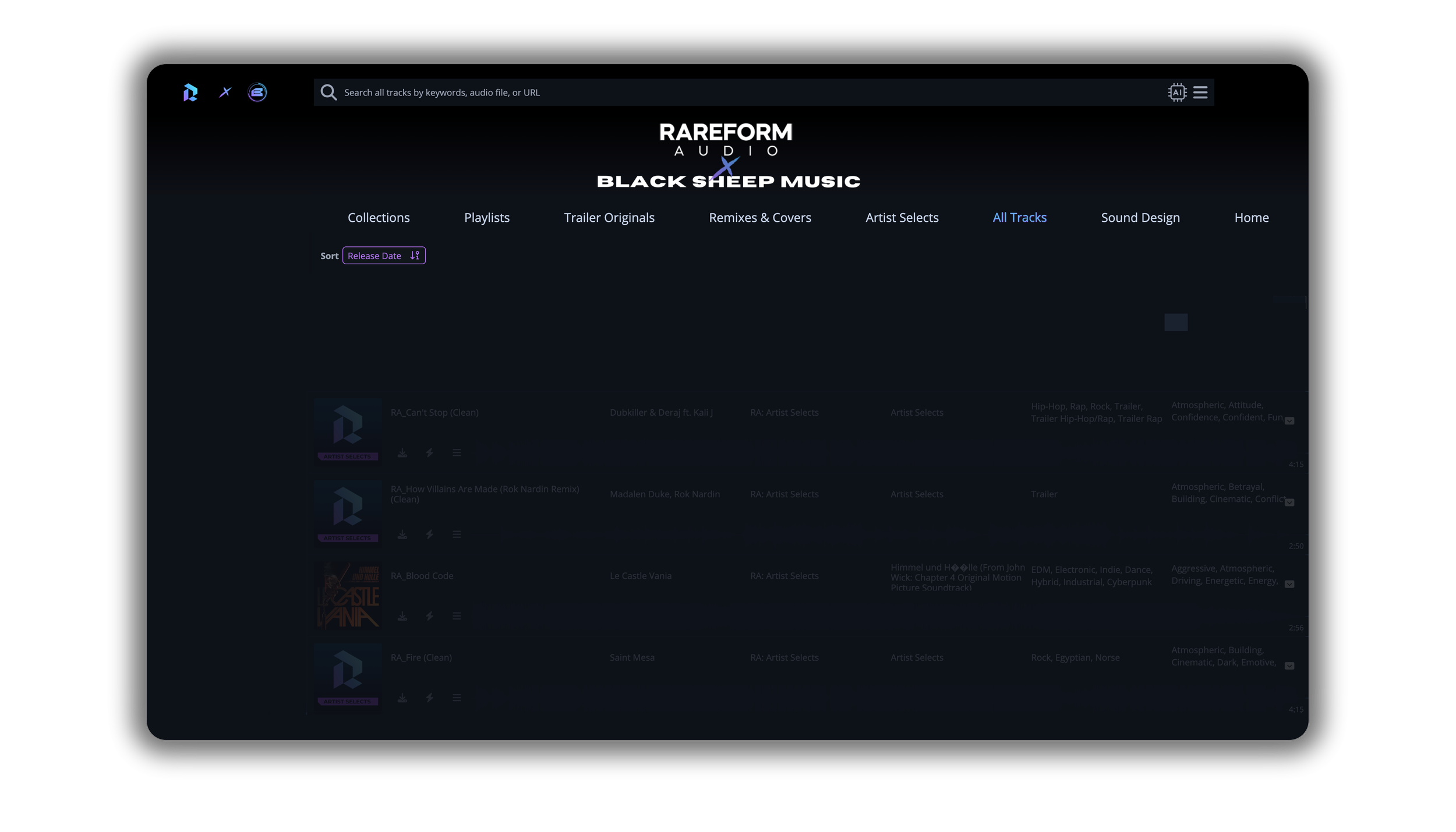The width and height of the screenshot is (1456, 832).
Task: Click the circular S logo icon in header
Action: click(x=257, y=93)
